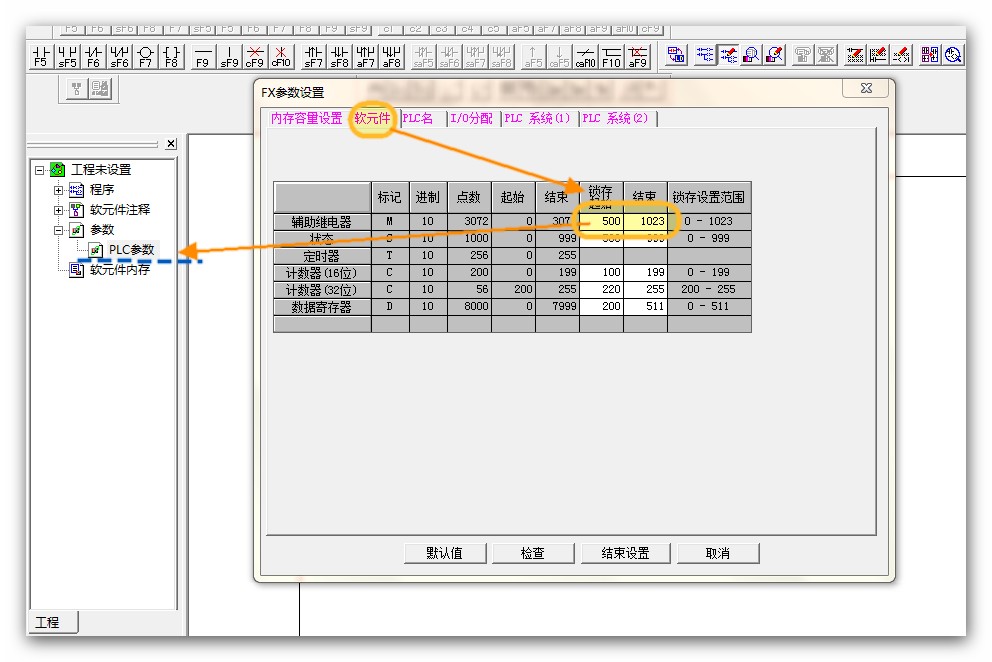992x662 pixels.
Task: Open the I/O分配 tab
Action: click(x=471, y=118)
